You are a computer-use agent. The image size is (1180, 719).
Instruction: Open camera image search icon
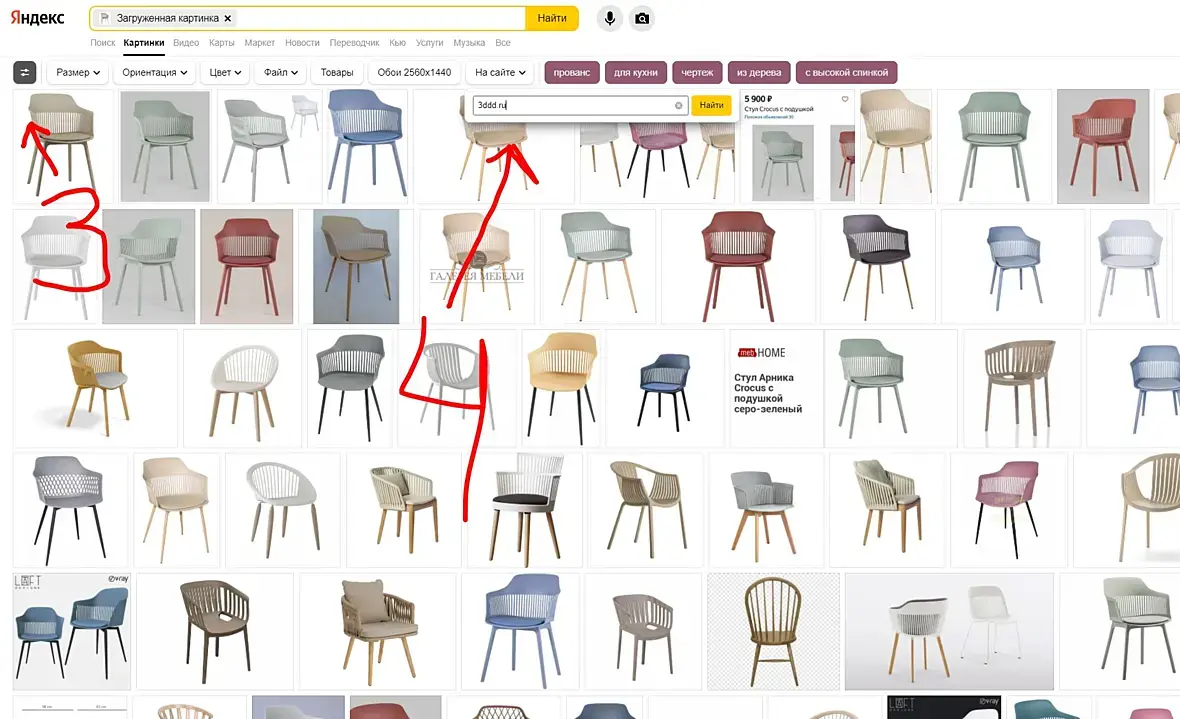(x=642, y=18)
